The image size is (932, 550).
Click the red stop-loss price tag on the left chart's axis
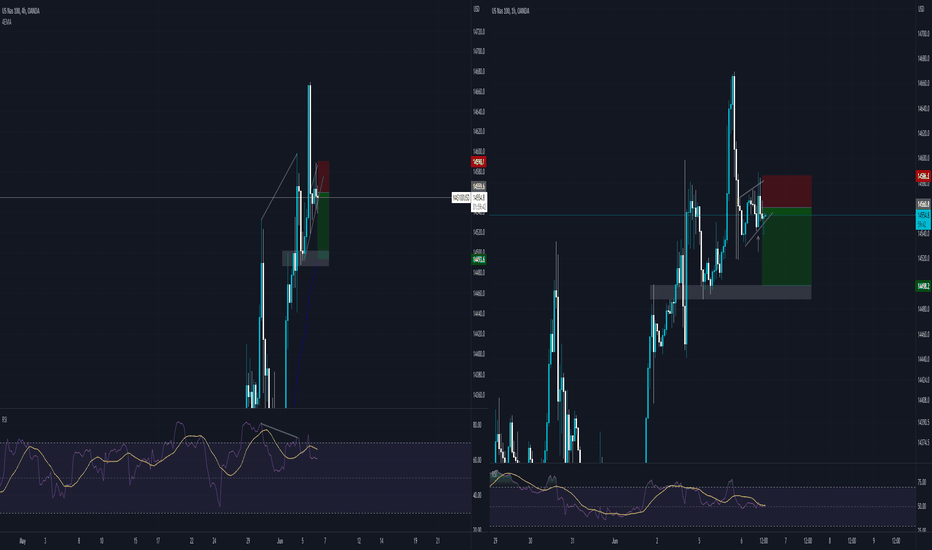[478, 162]
